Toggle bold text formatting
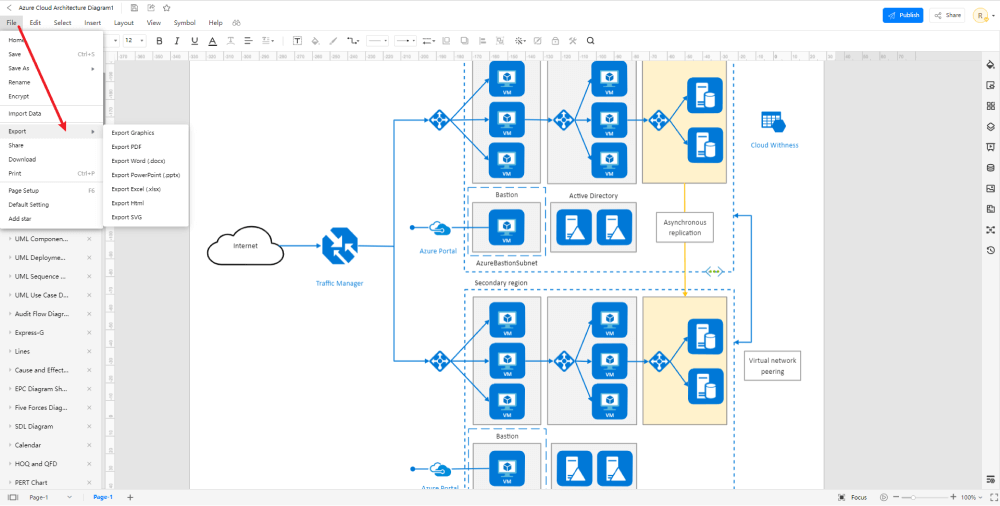 pyautogui.click(x=159, y=41)
